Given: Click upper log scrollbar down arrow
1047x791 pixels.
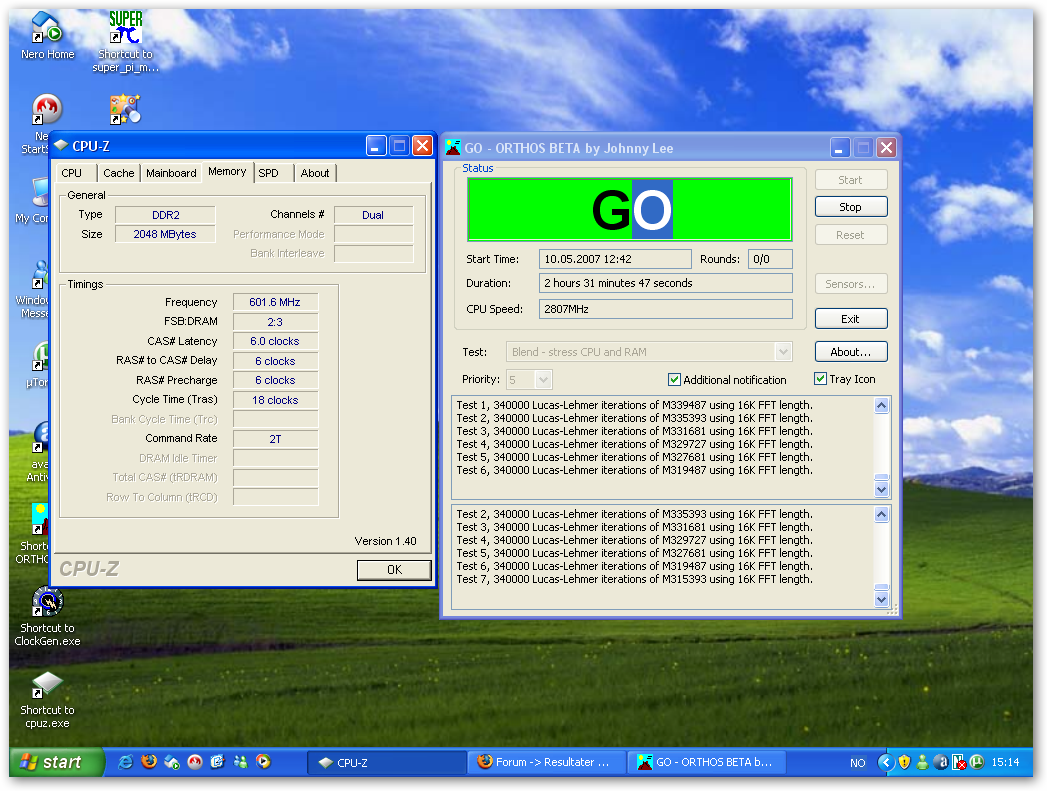Looking at the screenshot, I should pos(881,489).
